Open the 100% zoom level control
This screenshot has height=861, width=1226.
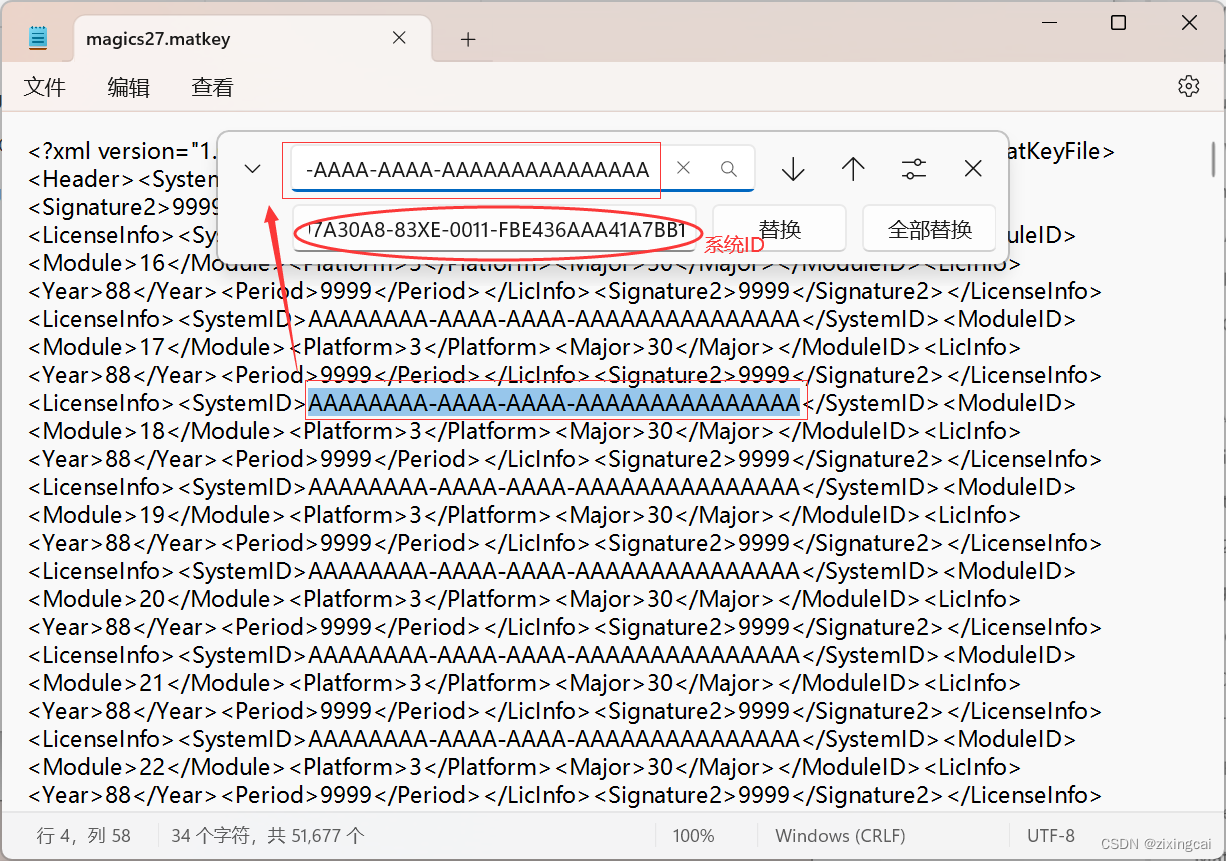(x=693, y=836)
